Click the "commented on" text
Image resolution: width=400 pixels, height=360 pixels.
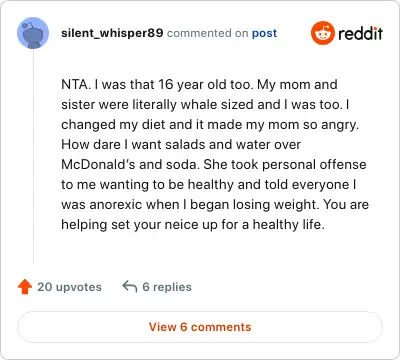tap(207, 33)
